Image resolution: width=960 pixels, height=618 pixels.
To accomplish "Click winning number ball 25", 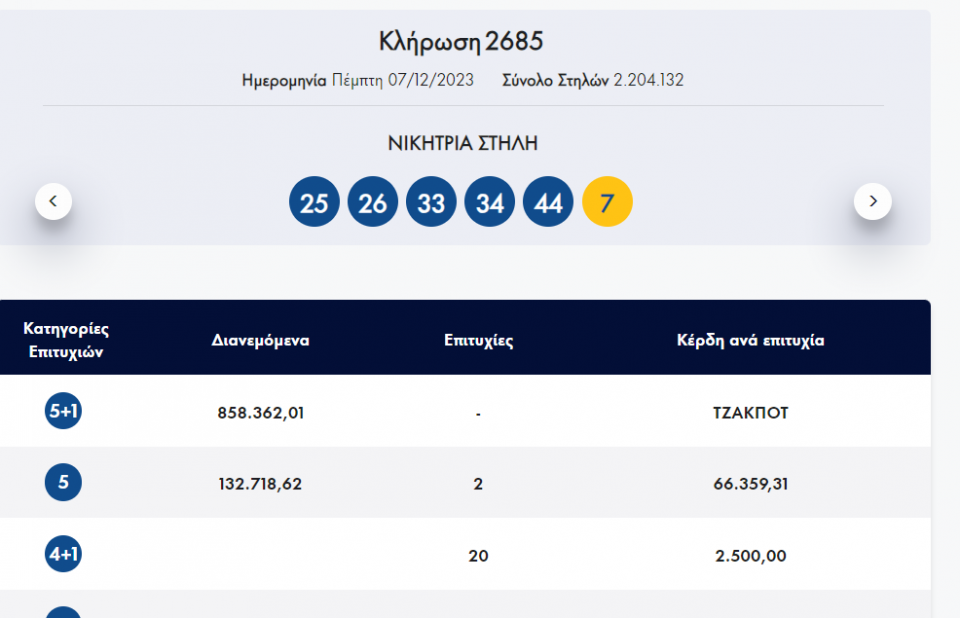I will click(314, 202).
